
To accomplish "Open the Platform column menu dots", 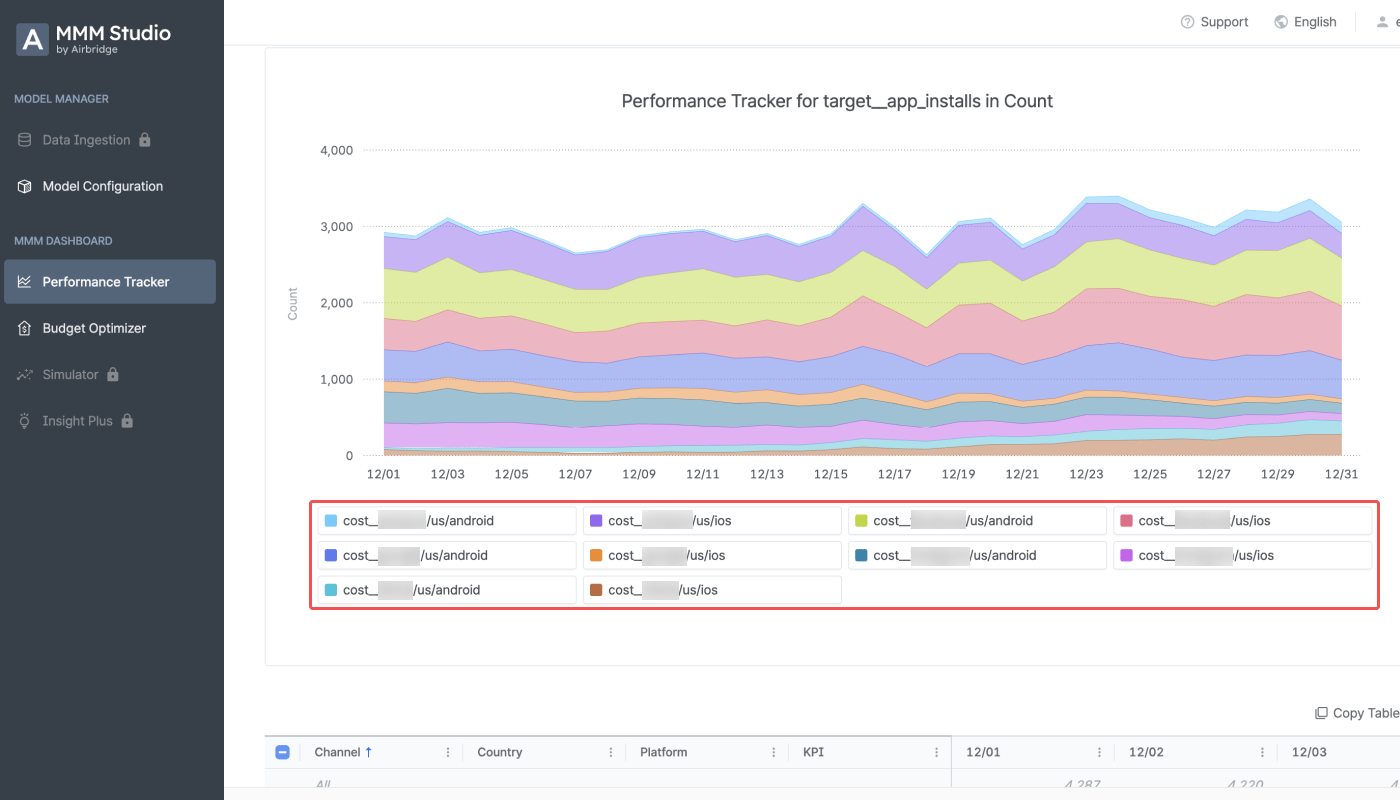I will [774, 752].
